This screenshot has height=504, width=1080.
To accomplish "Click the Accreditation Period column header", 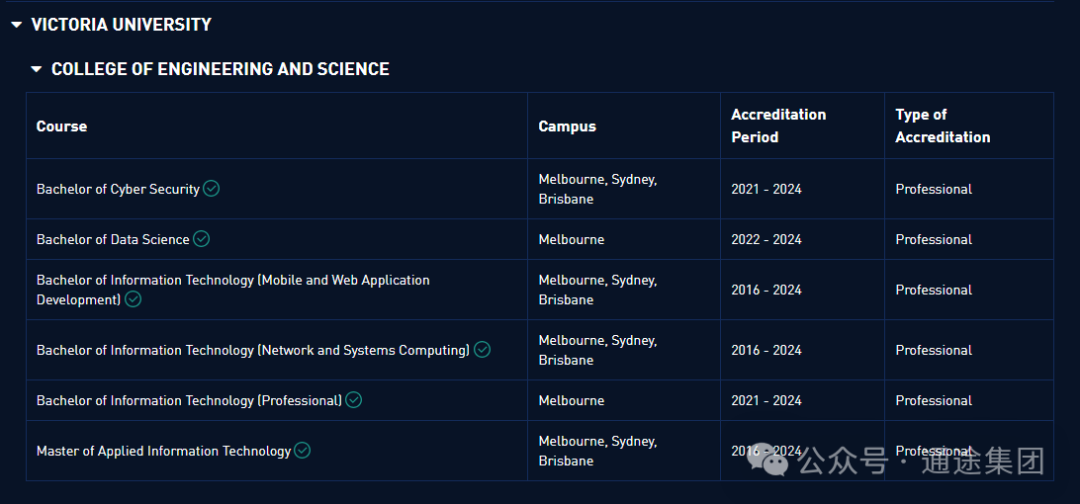I will tap(778, 126).
